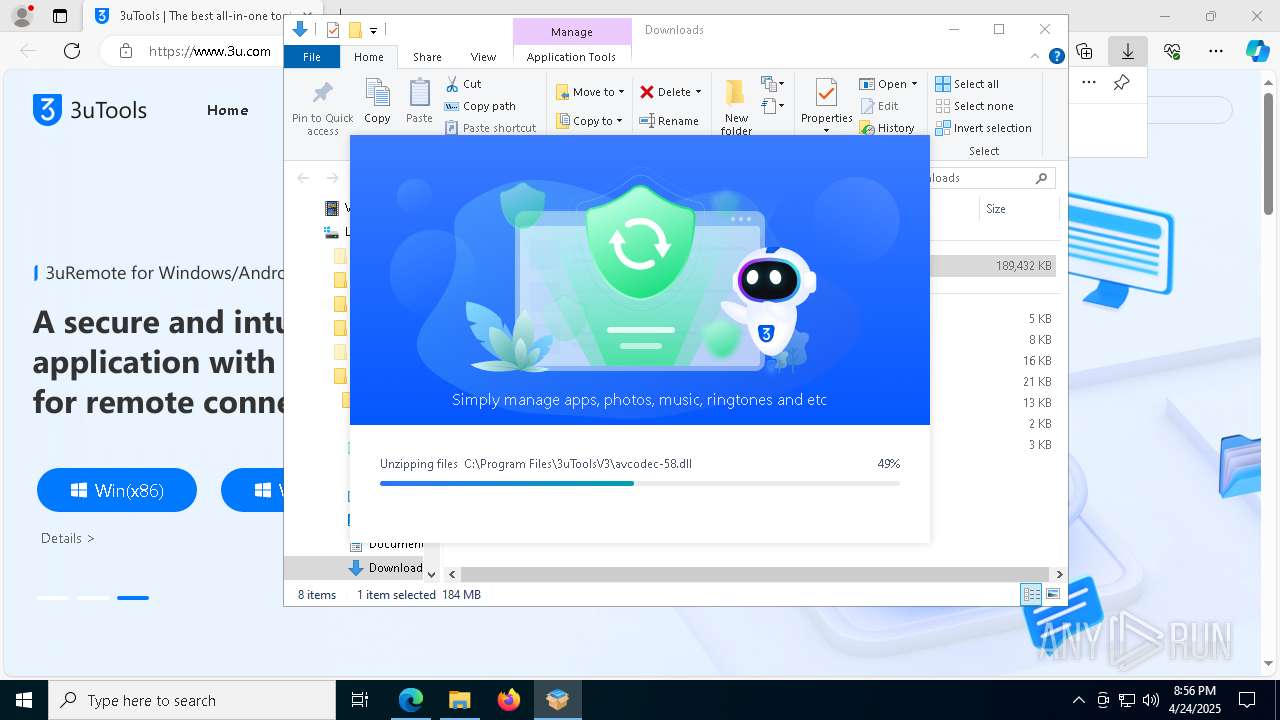Create a New folder from the ribbon

pos(736,107)
